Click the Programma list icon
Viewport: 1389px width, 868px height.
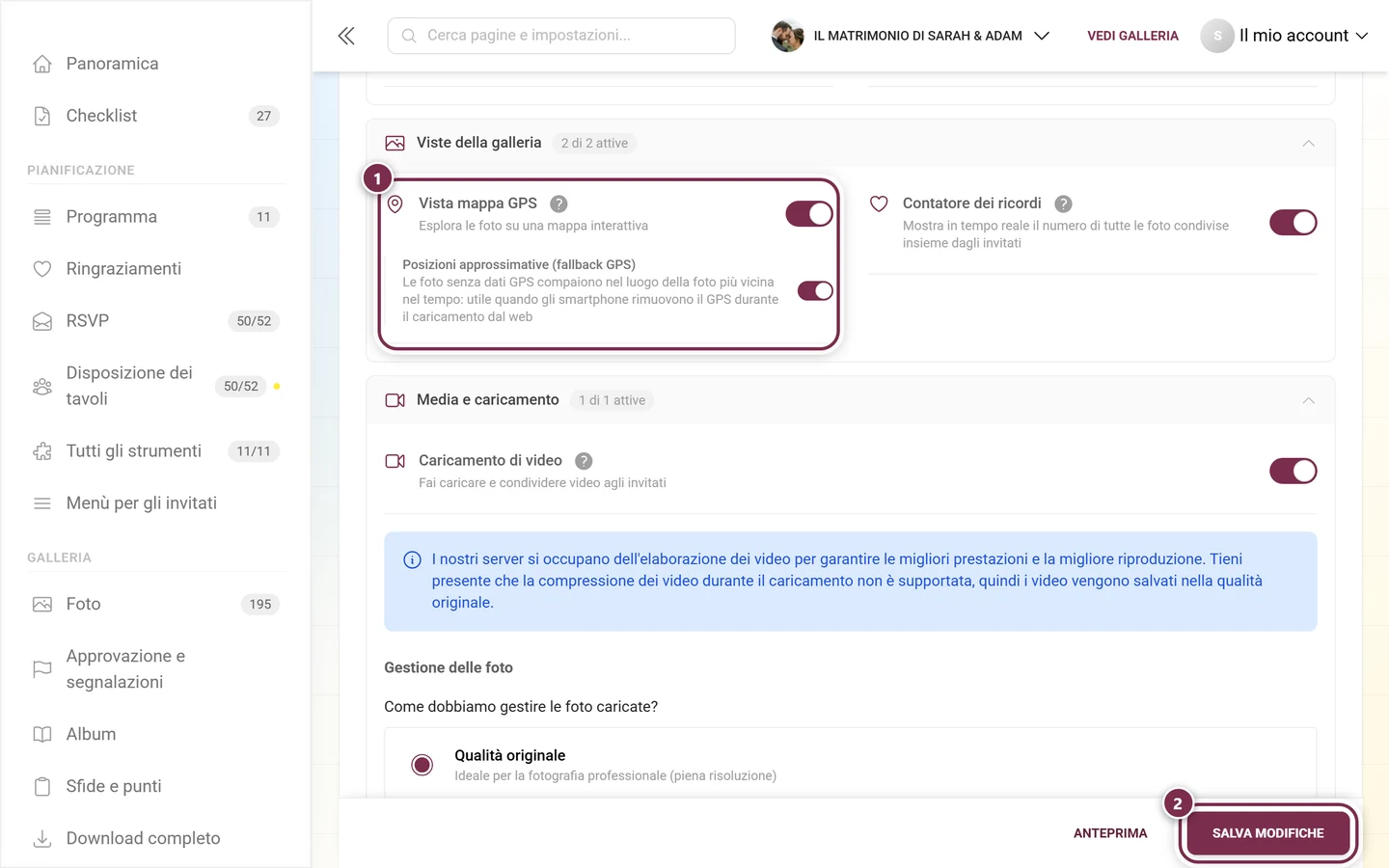(42, 217)
